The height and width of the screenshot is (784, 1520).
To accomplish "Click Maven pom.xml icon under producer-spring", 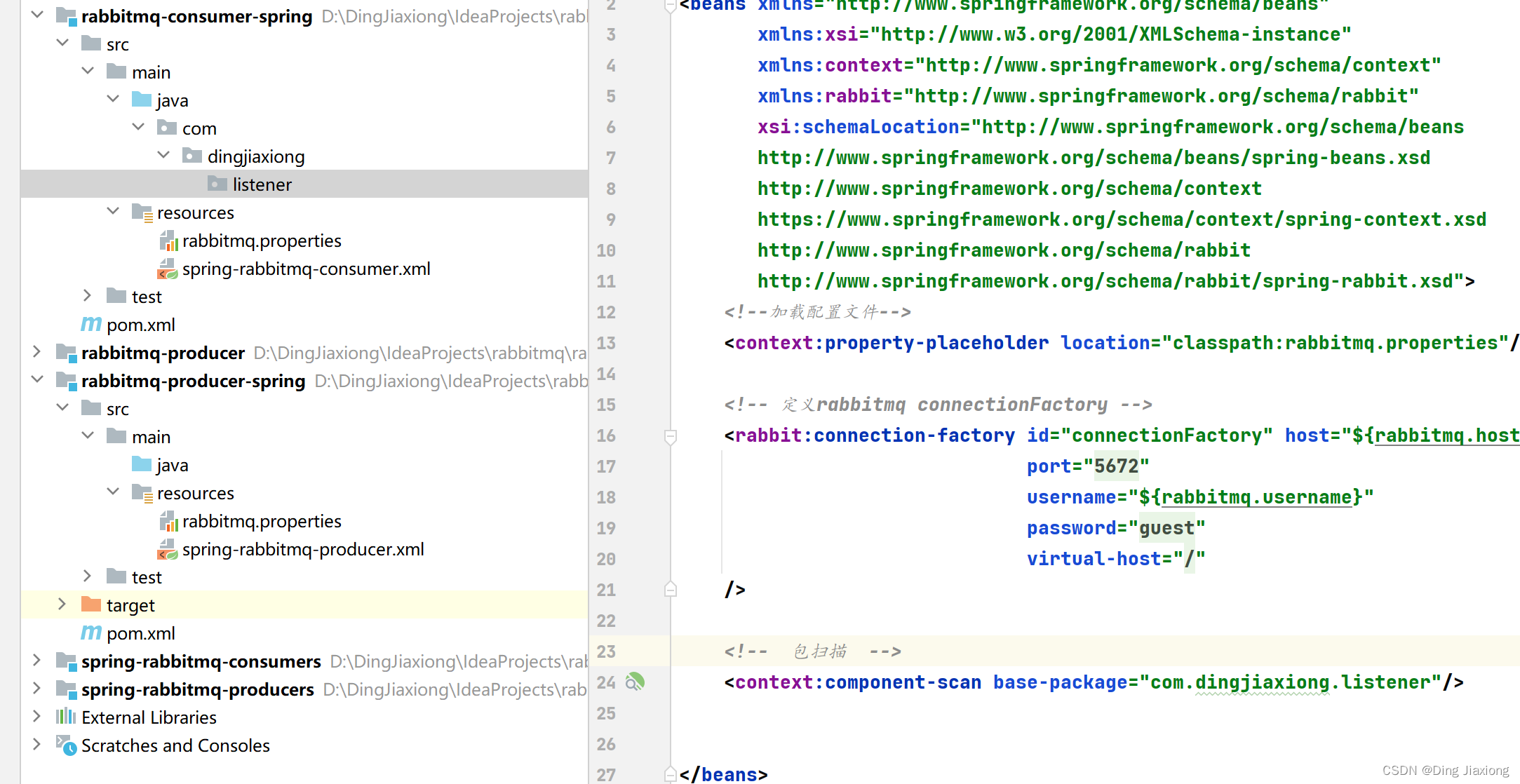I will point(91,633).
